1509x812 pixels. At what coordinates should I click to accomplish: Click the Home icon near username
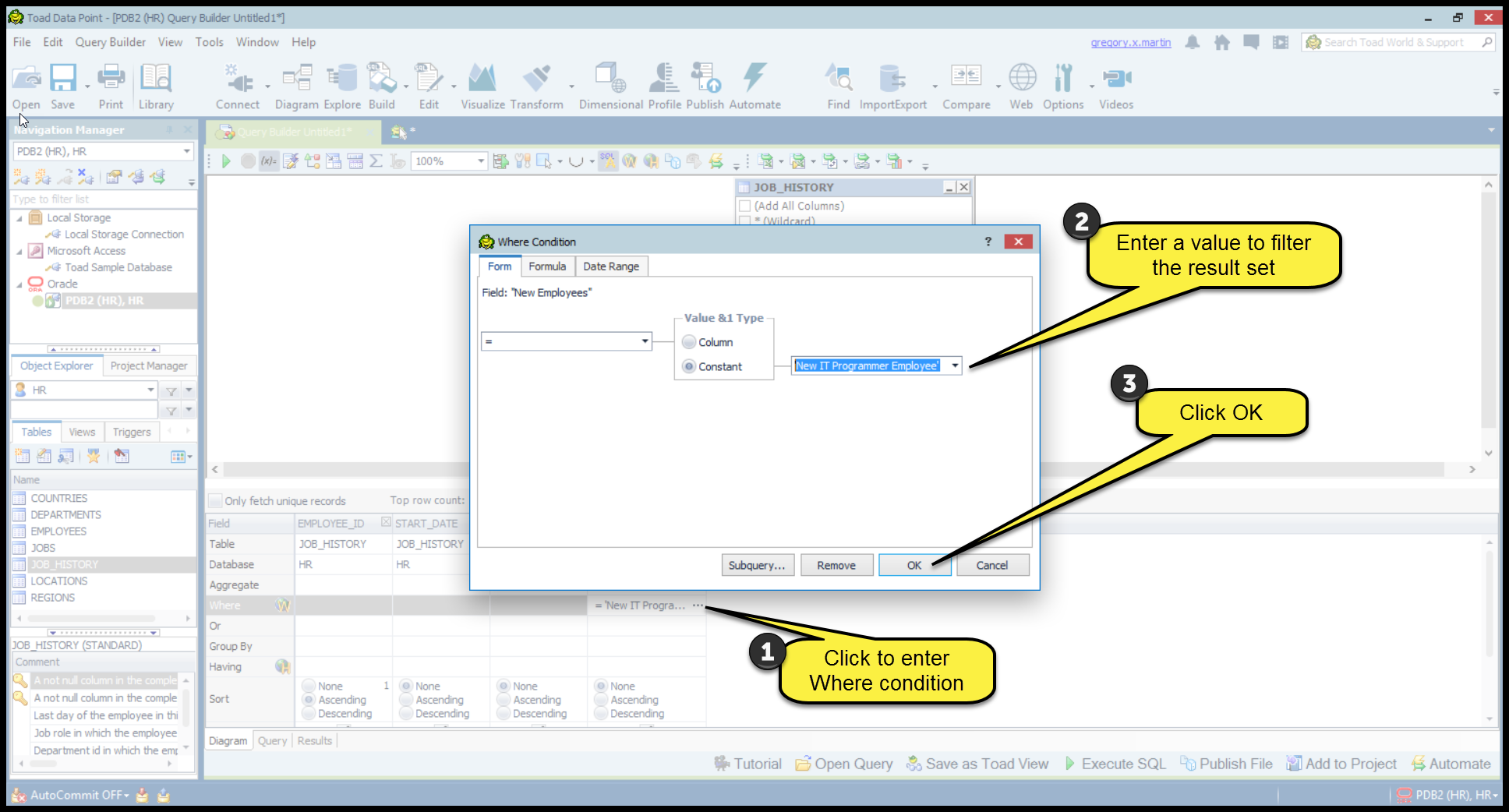(1222, 42)
